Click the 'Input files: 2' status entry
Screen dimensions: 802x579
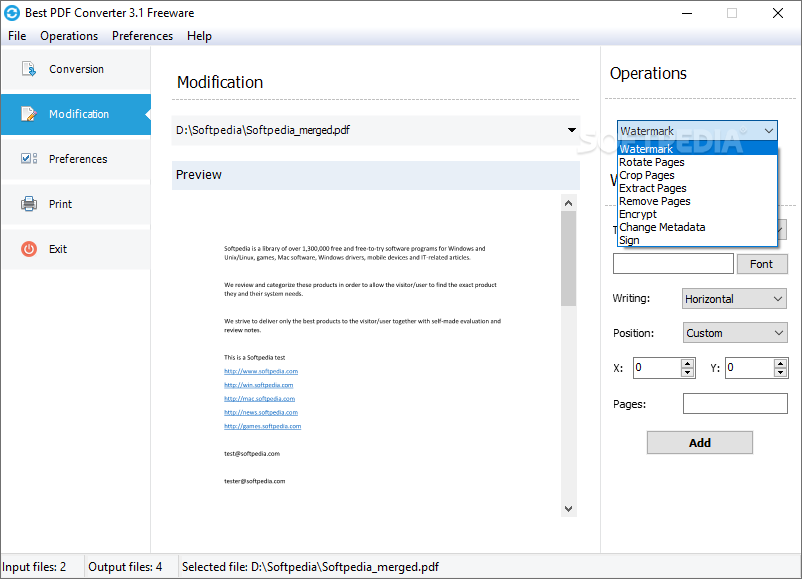(x=34, y=567)
